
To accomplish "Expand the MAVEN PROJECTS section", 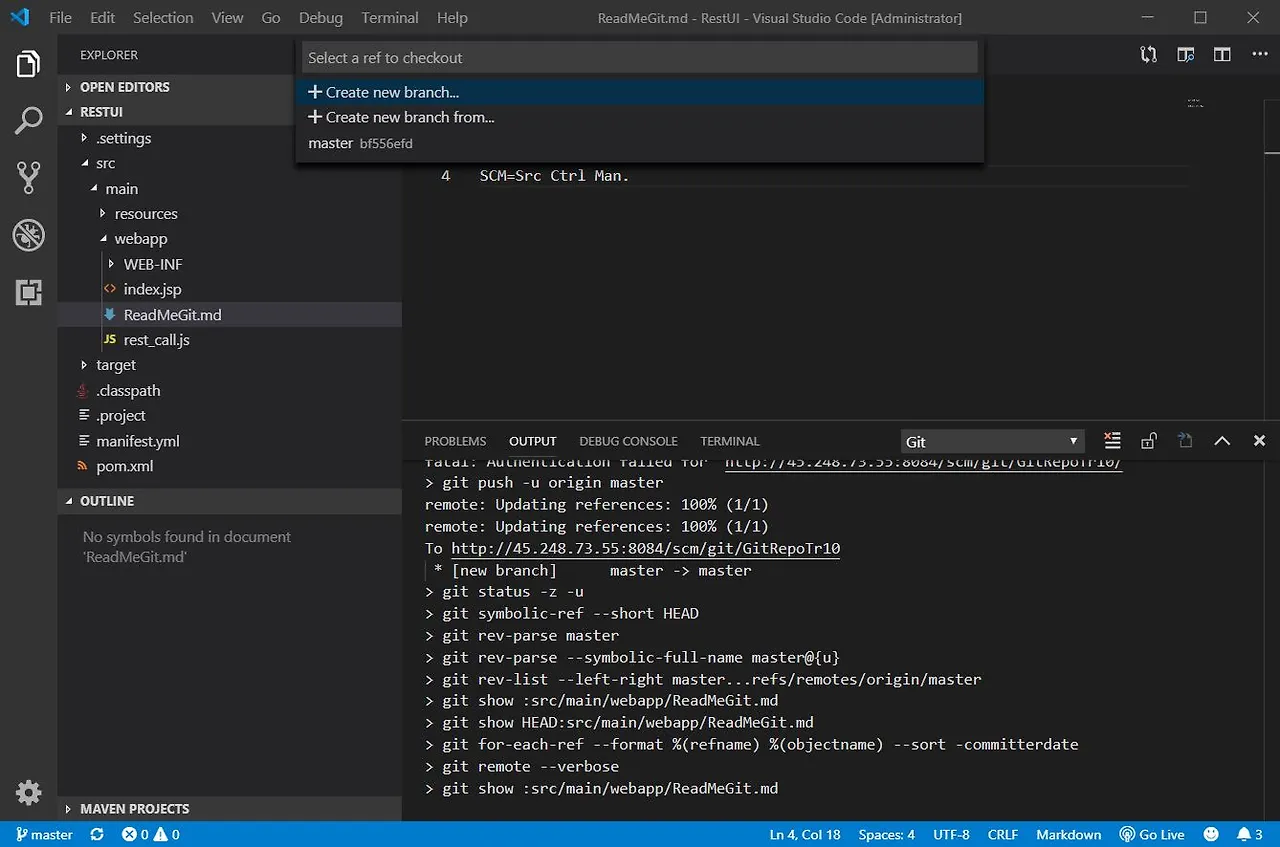I will coord(230,808).
